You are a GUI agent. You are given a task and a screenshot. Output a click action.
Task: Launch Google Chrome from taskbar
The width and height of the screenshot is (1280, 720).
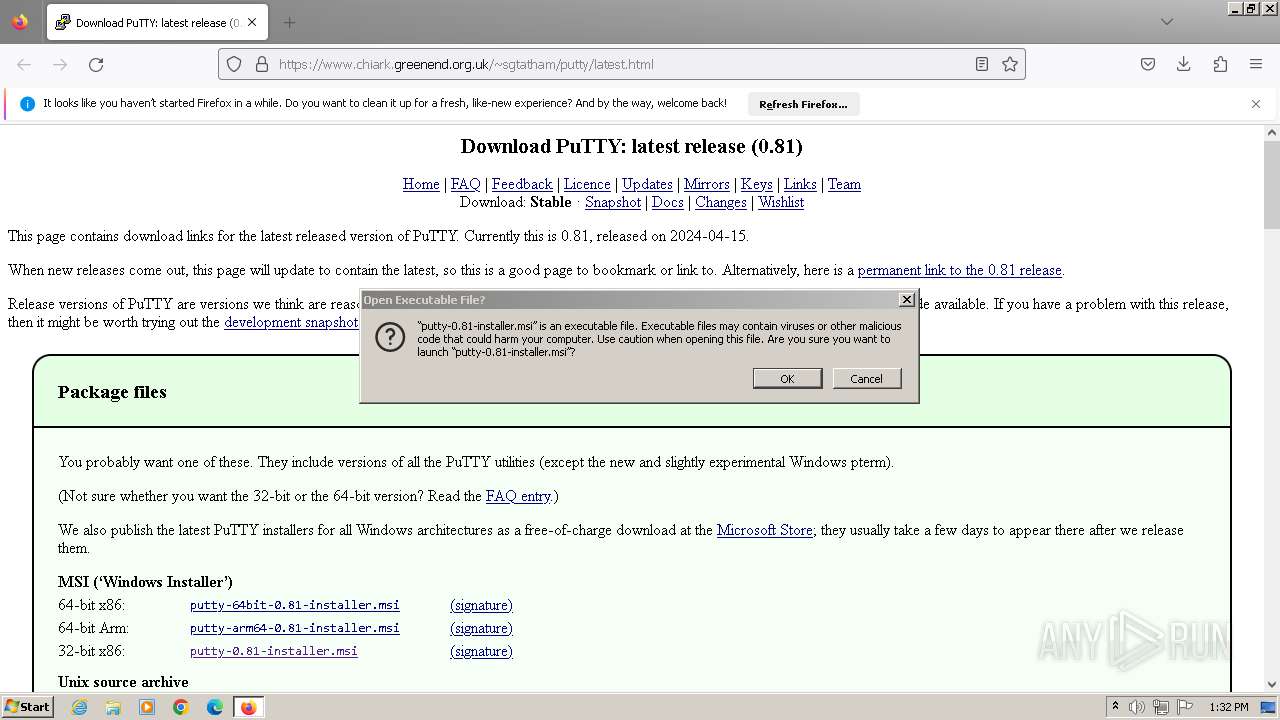(x=181, y=707)
